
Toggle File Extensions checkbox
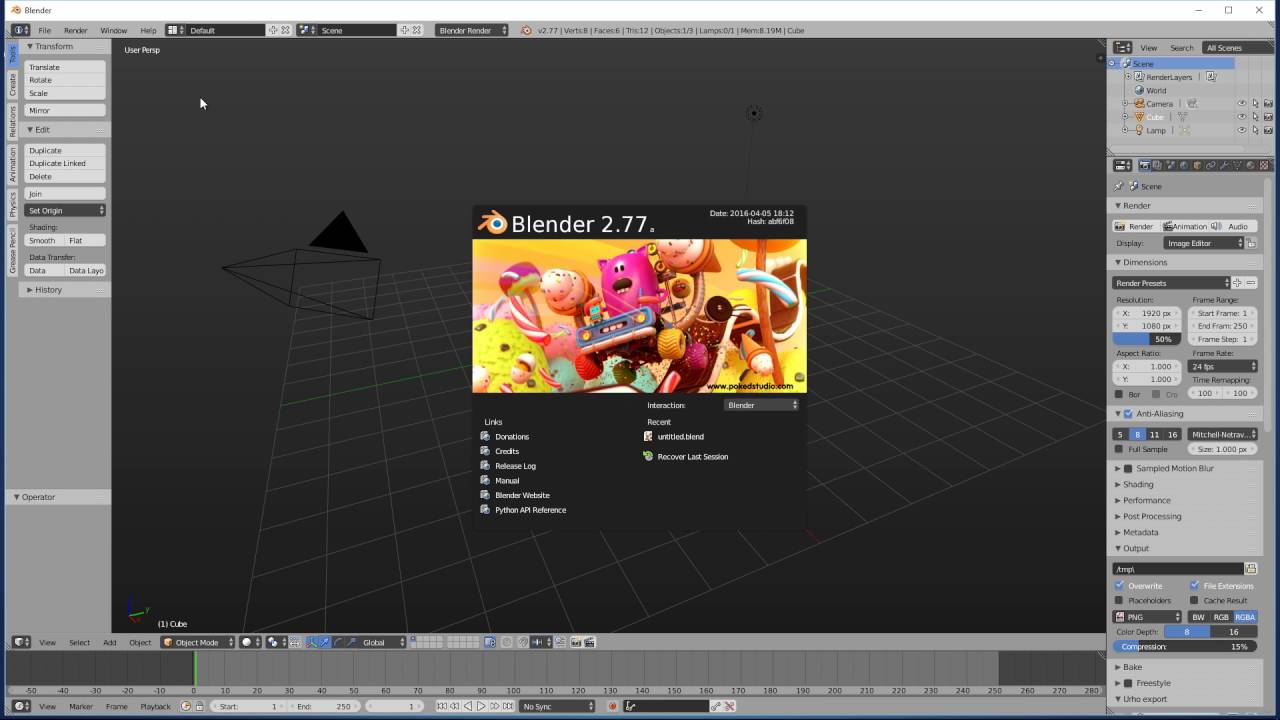click(x=1194, y=585)
